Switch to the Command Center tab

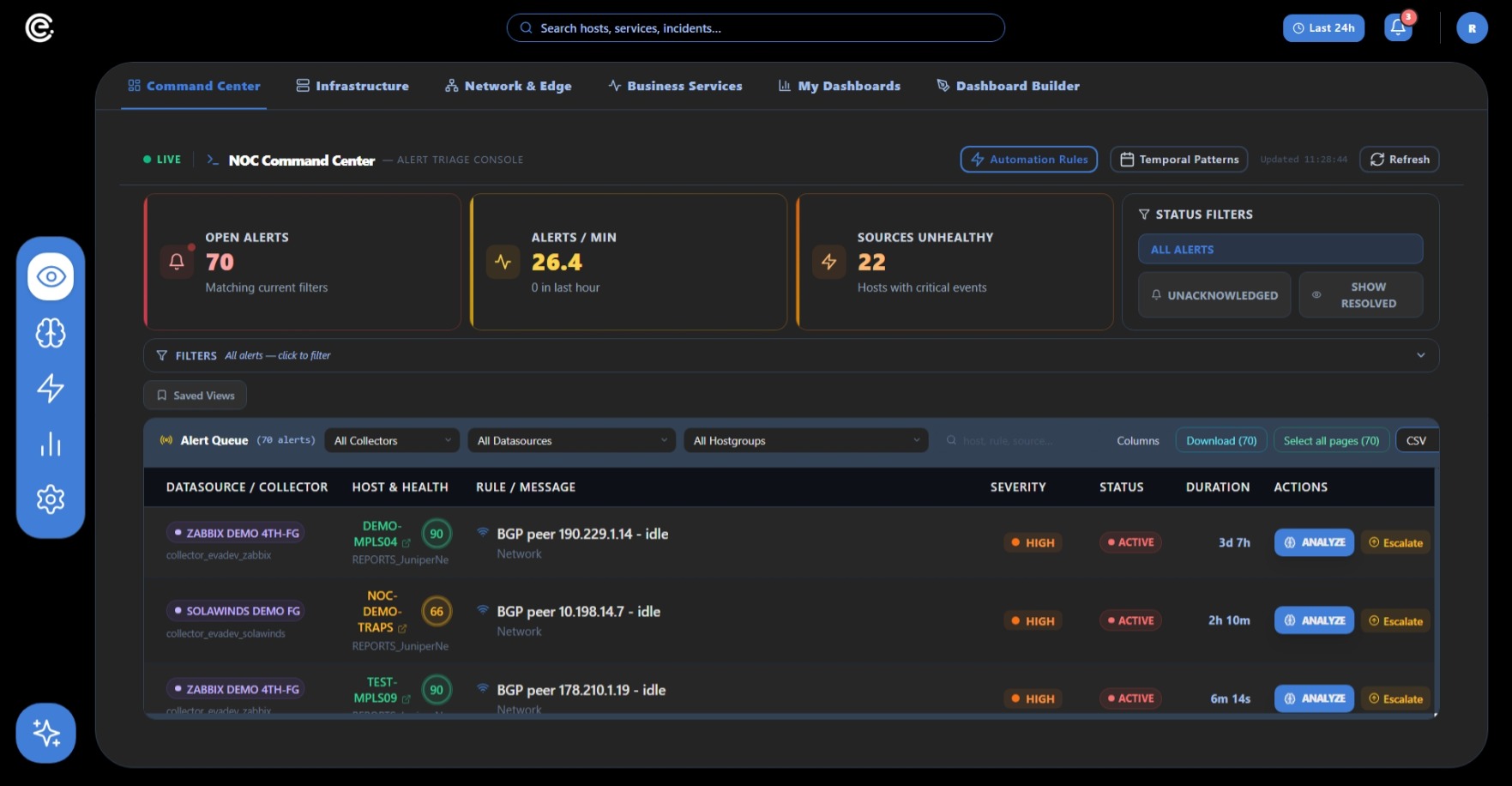tap(194, 86)
